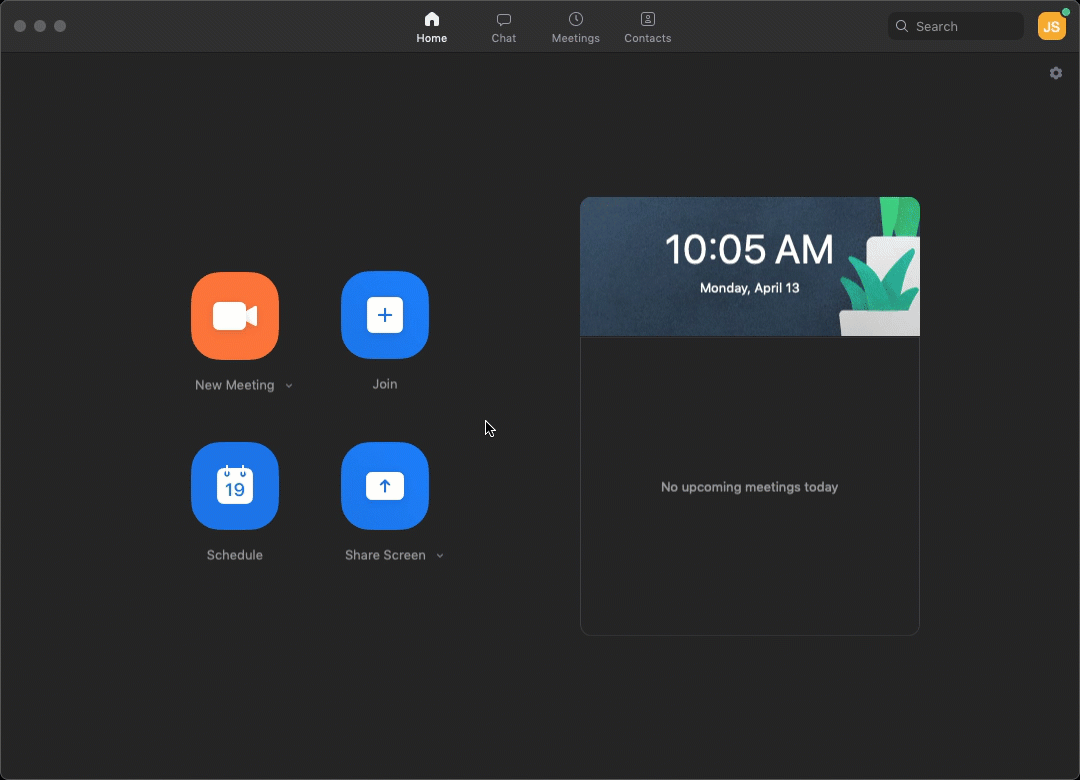1080x780 pixels.
Task: Click the magnifier icon in Search
Action: [x=902, y=27]
